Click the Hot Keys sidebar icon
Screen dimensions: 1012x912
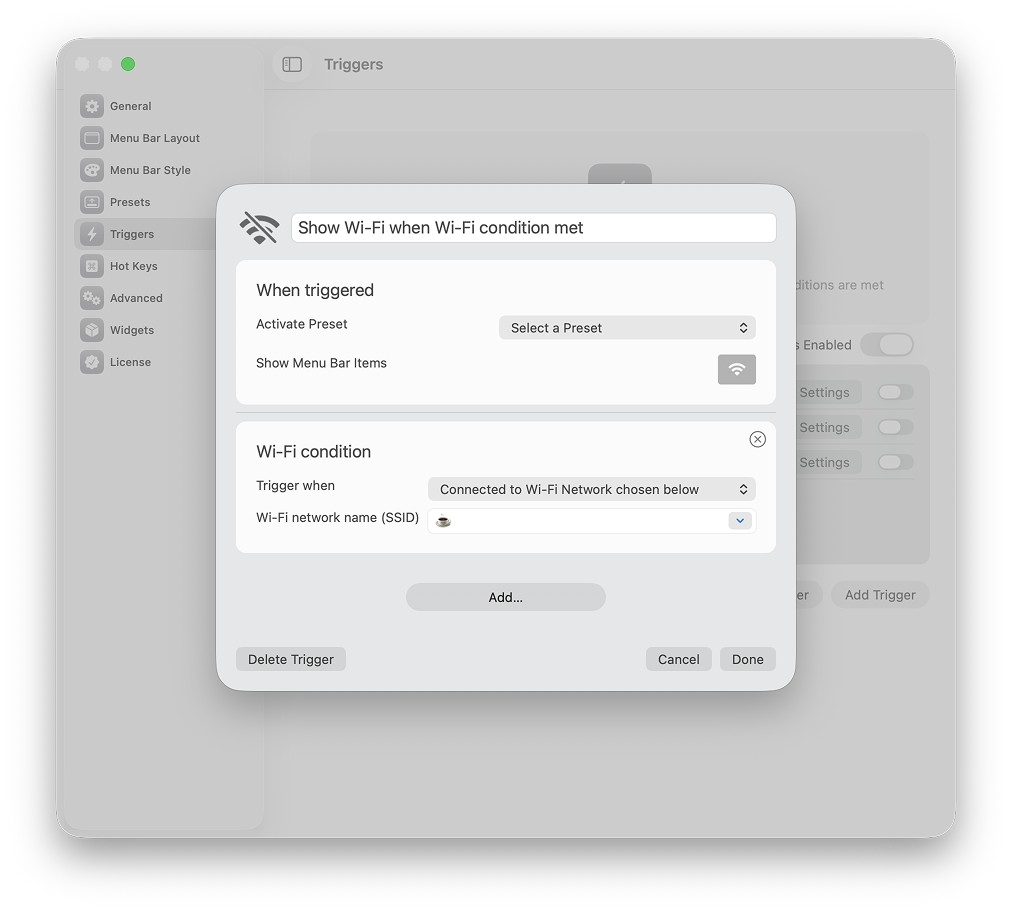(92, 266)
